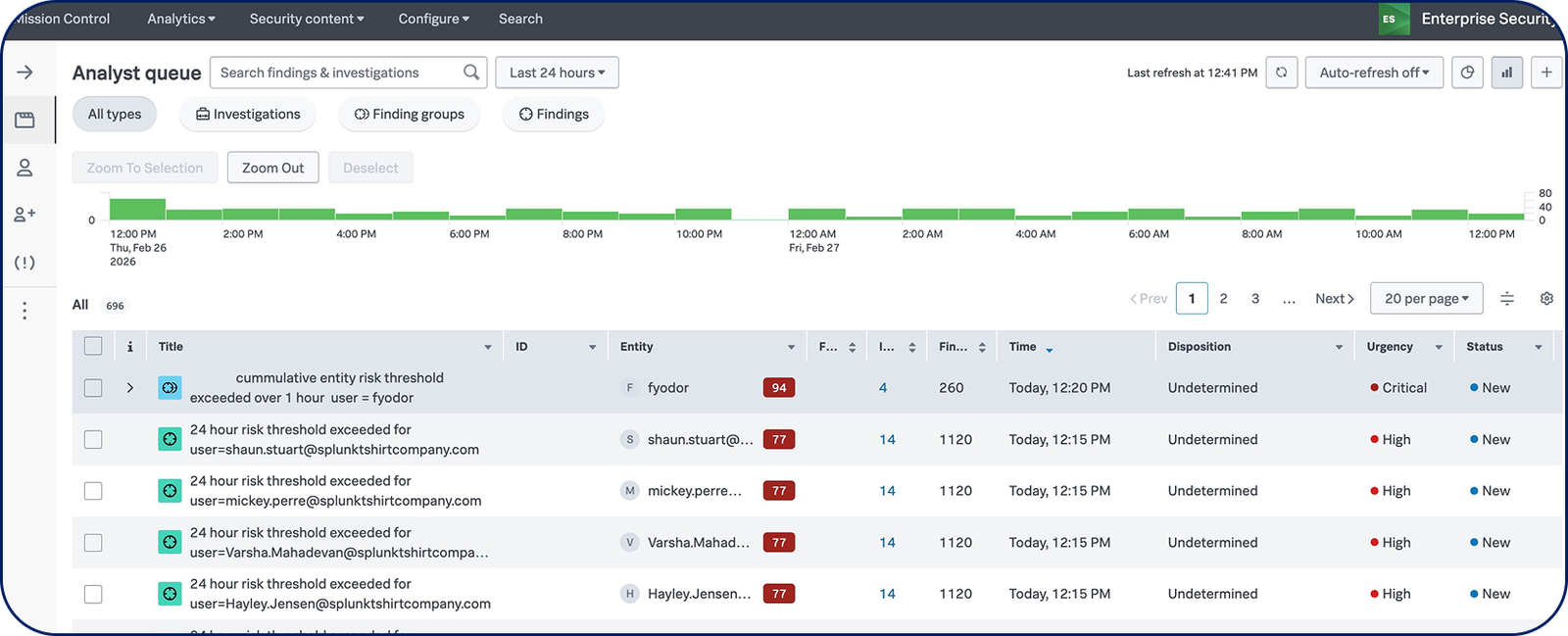1568x636 pixels.
Task: Open the table settings gear icon
Action: (x=1546, y=299)
